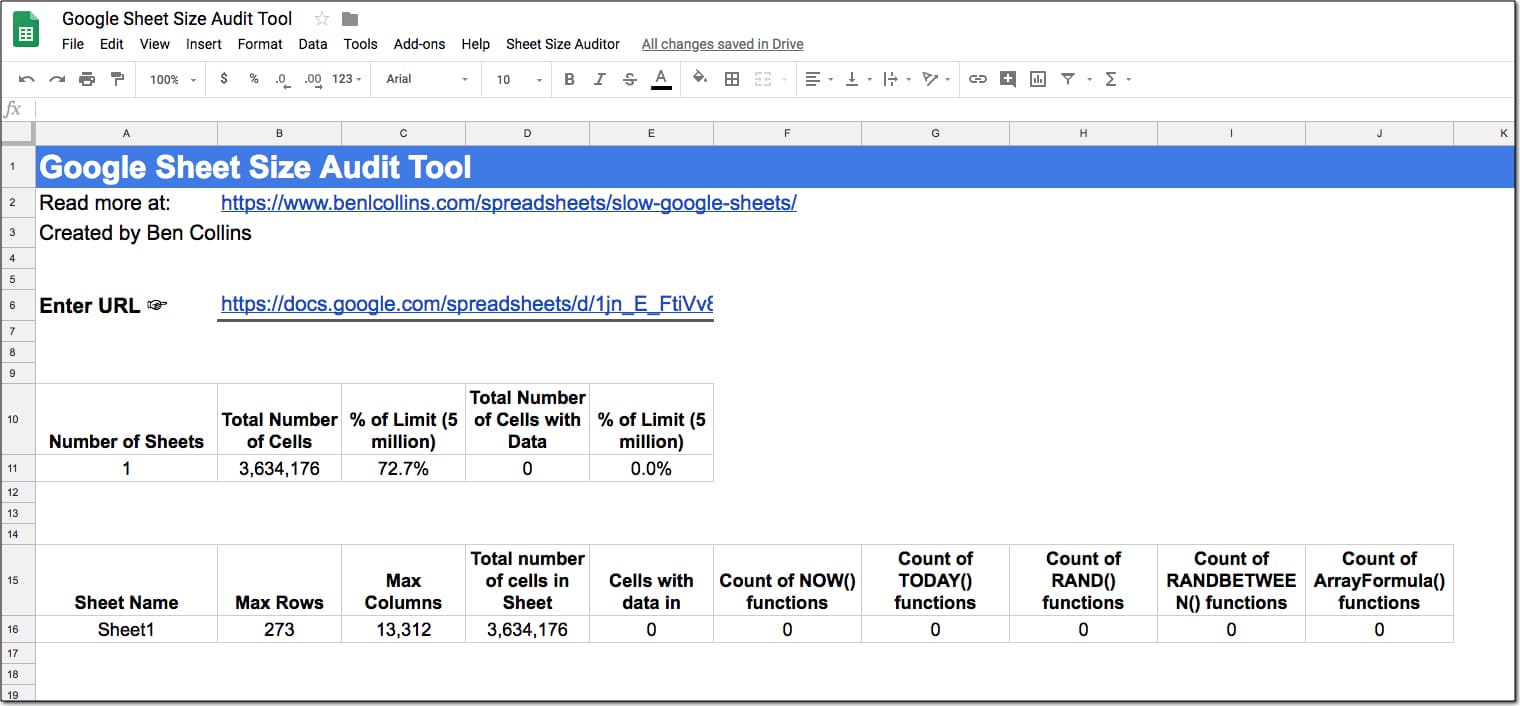Click the select-all corner of the grid
This screenshot has height=706, width=1520.
pyautogui.click(x=17, y=133)
